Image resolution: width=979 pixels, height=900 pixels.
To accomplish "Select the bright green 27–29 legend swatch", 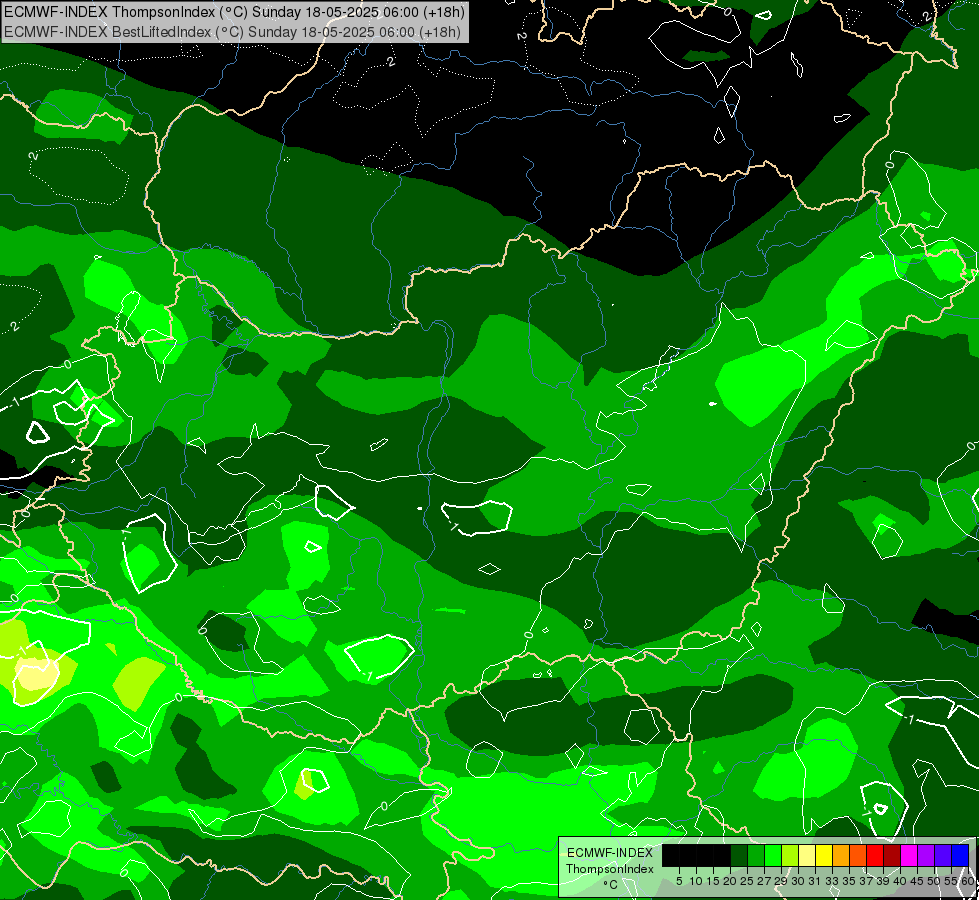I will pos(773,855).
